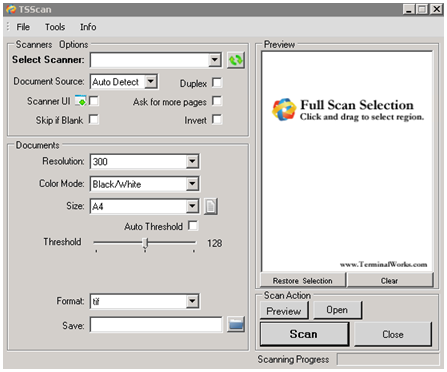Click the Threshold value 128
Screen dimensions: 447x372
pyautogui.click(x=215, y=243)
